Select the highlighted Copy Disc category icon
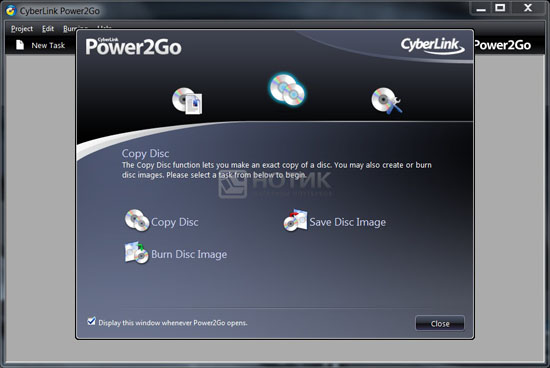The image size is (550, 368). coord(287,90)
